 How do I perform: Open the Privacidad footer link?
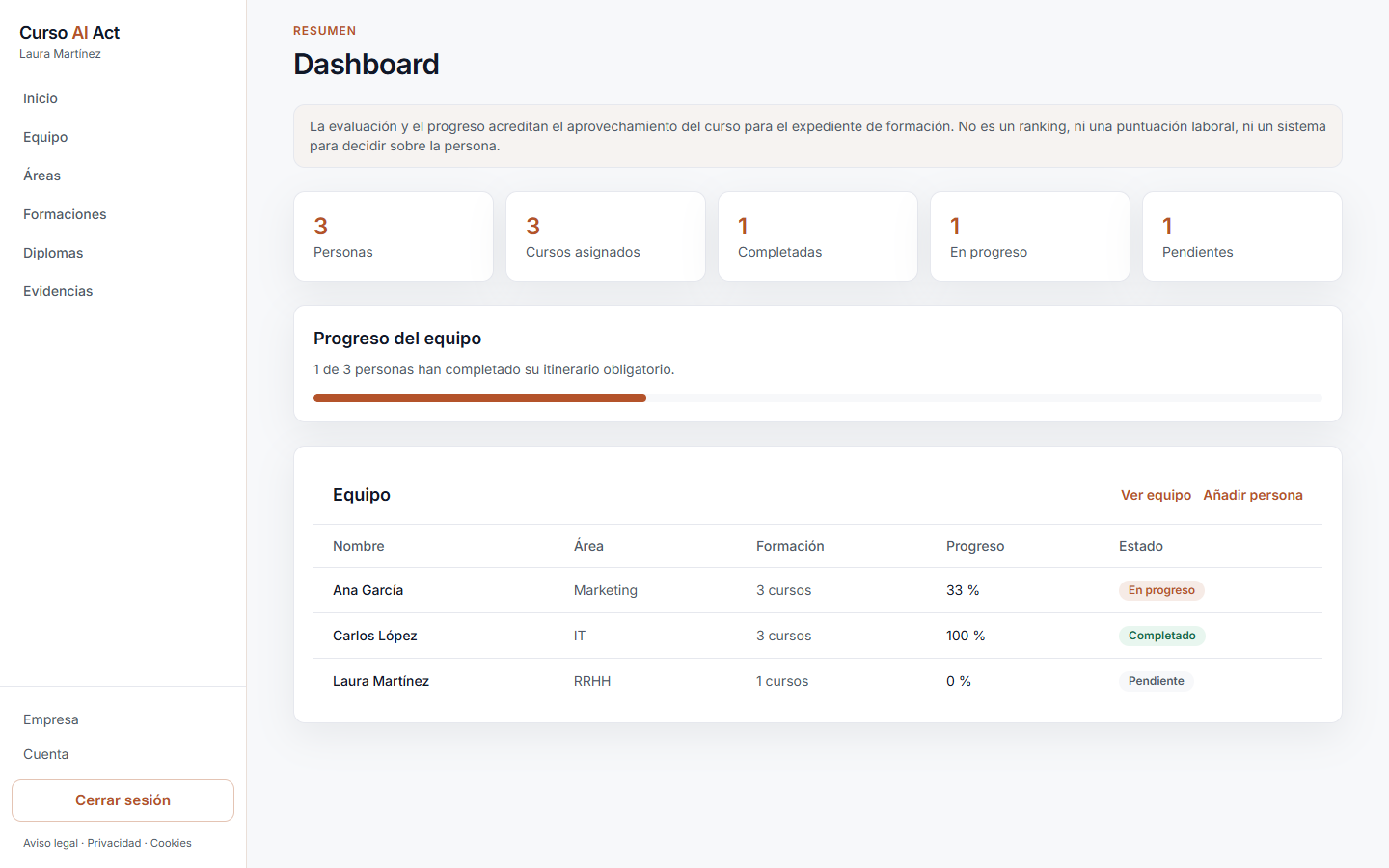[x=114, y=843]
